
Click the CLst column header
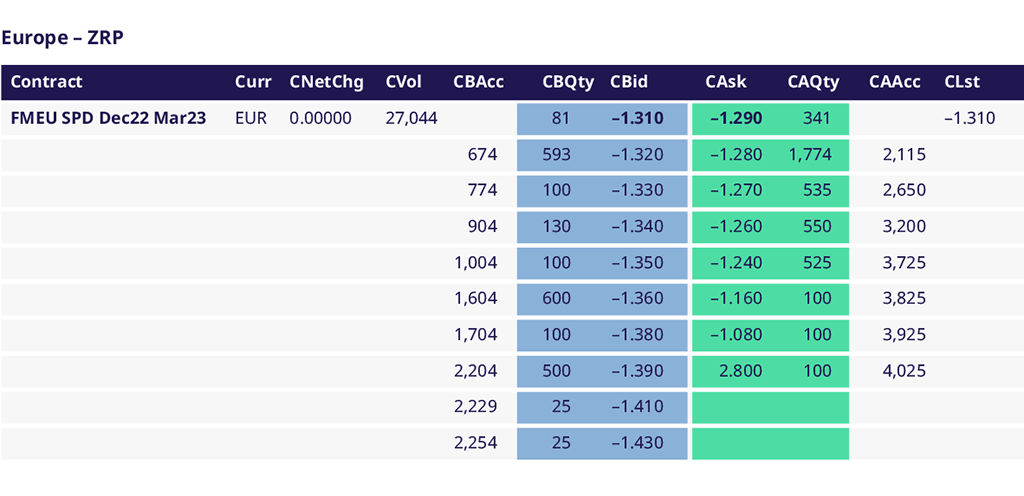pos(960,82)
